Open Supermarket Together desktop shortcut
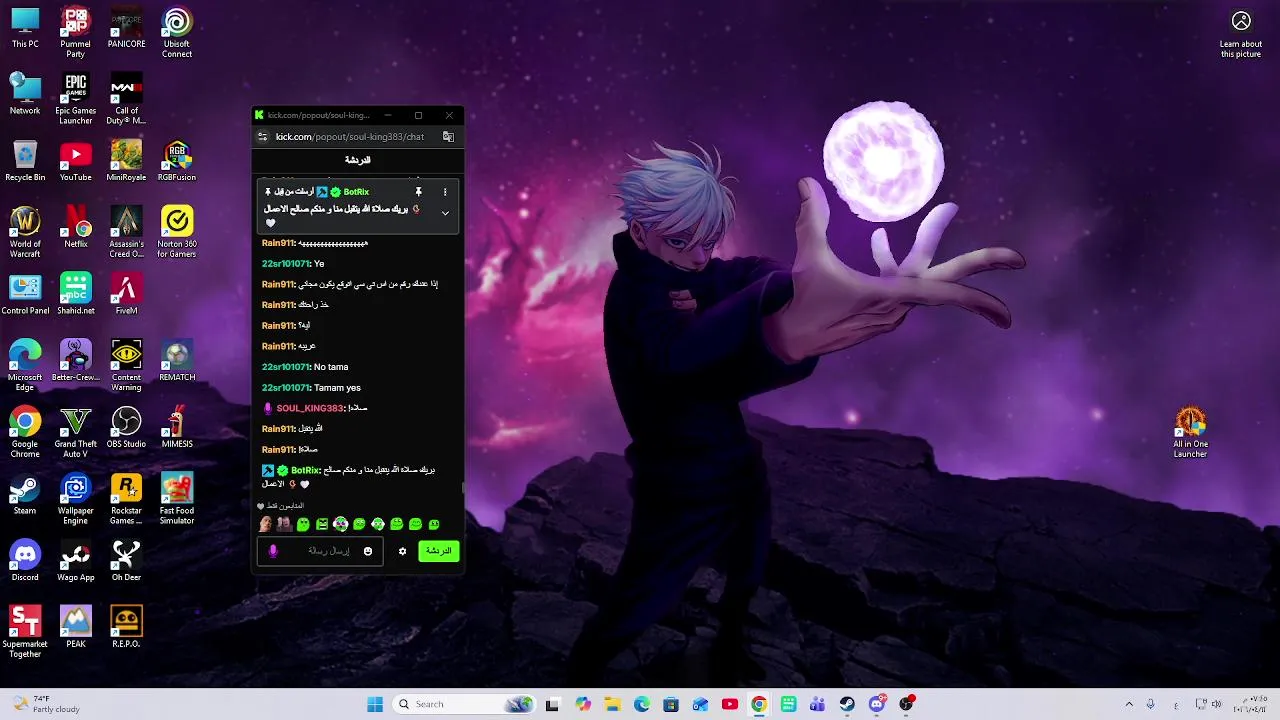Screen dimensions: 1280x720 pyautogui.click(x=25, y=633)
